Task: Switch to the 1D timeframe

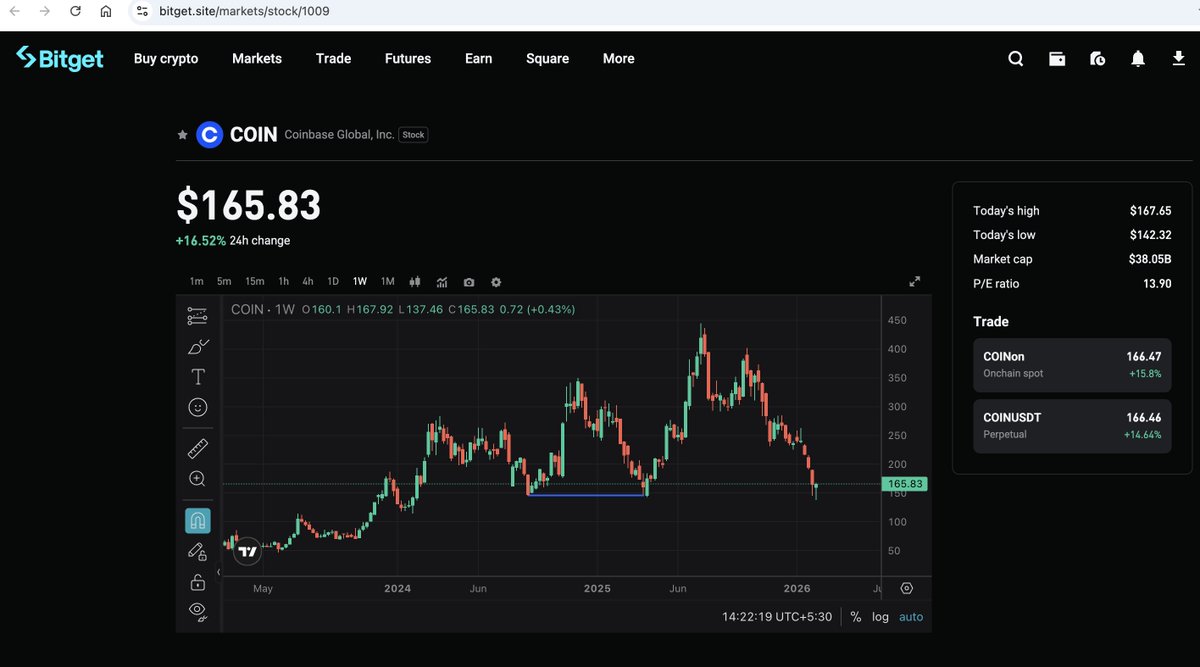Action: click(x=333, y=282)
